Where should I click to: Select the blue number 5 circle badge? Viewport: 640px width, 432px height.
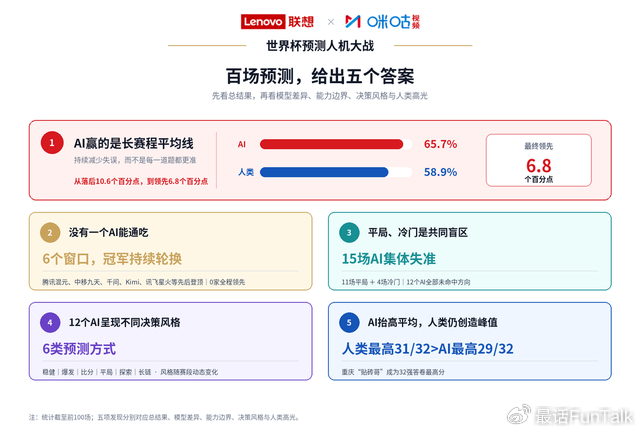[x=349, y=323]
